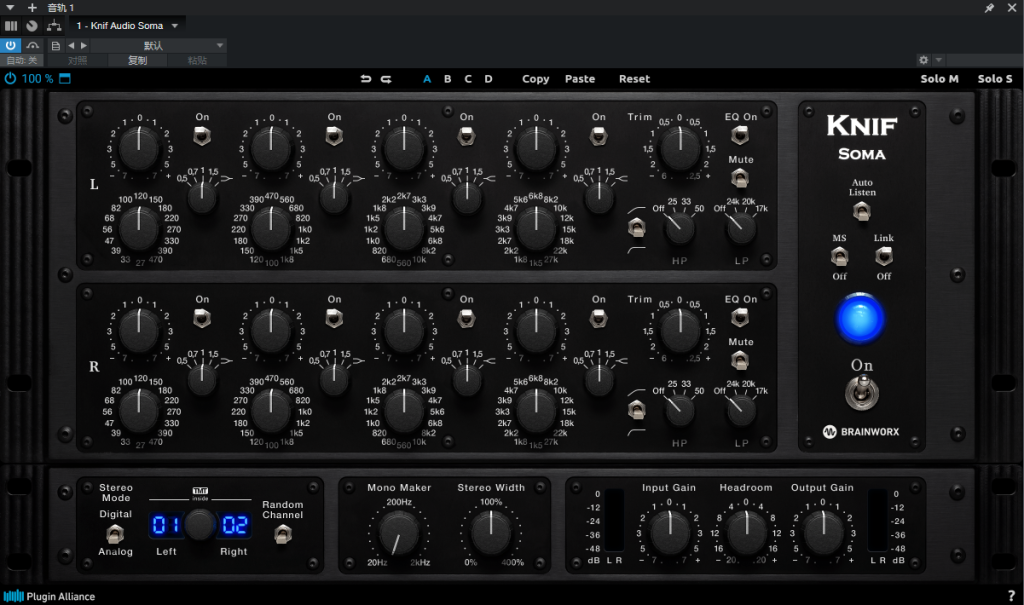Click the 对照 compare button
Viewport: 1024px width, 605px height.
click(x=77, y=61)
